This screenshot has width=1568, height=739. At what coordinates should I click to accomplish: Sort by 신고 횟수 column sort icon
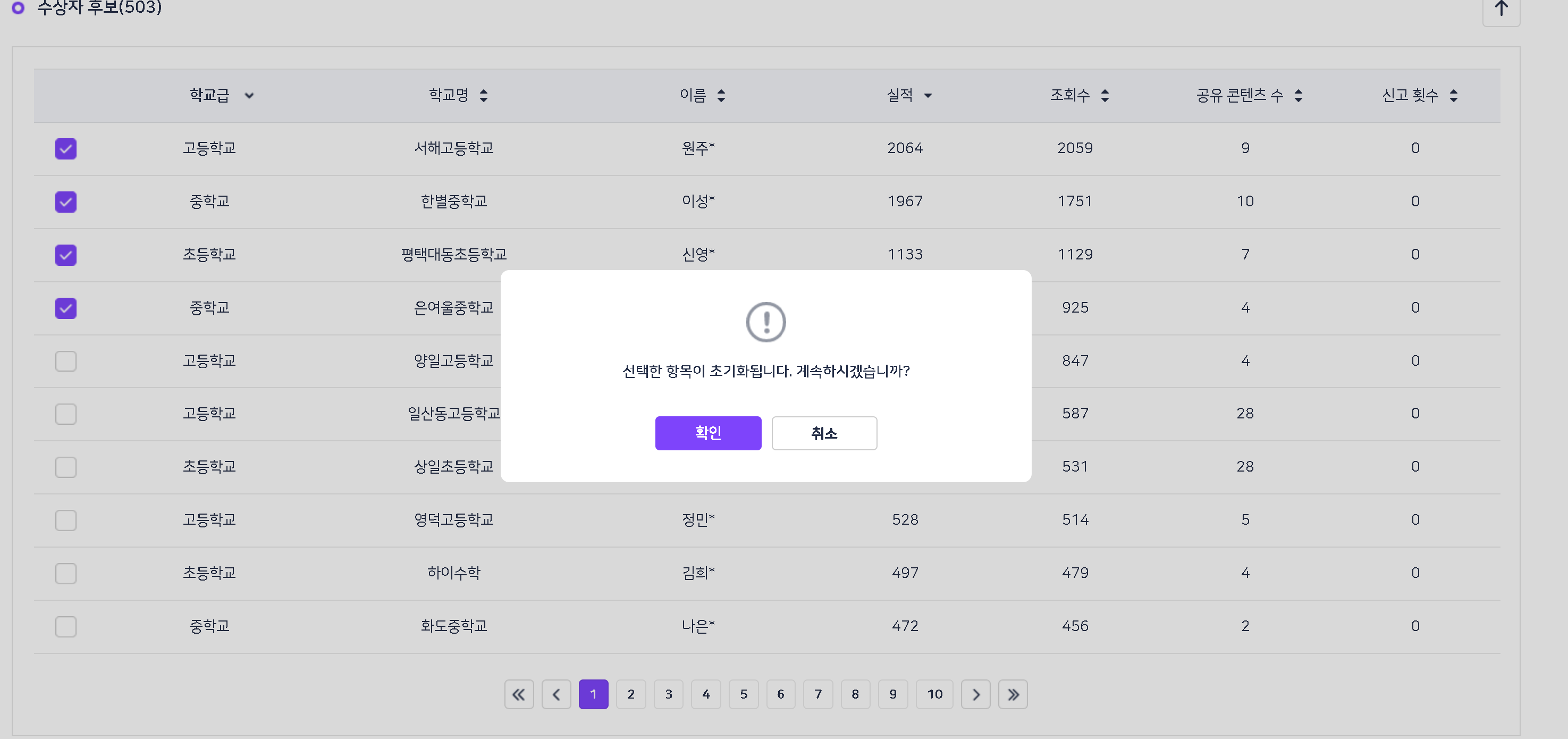(x=1454, y=96)
